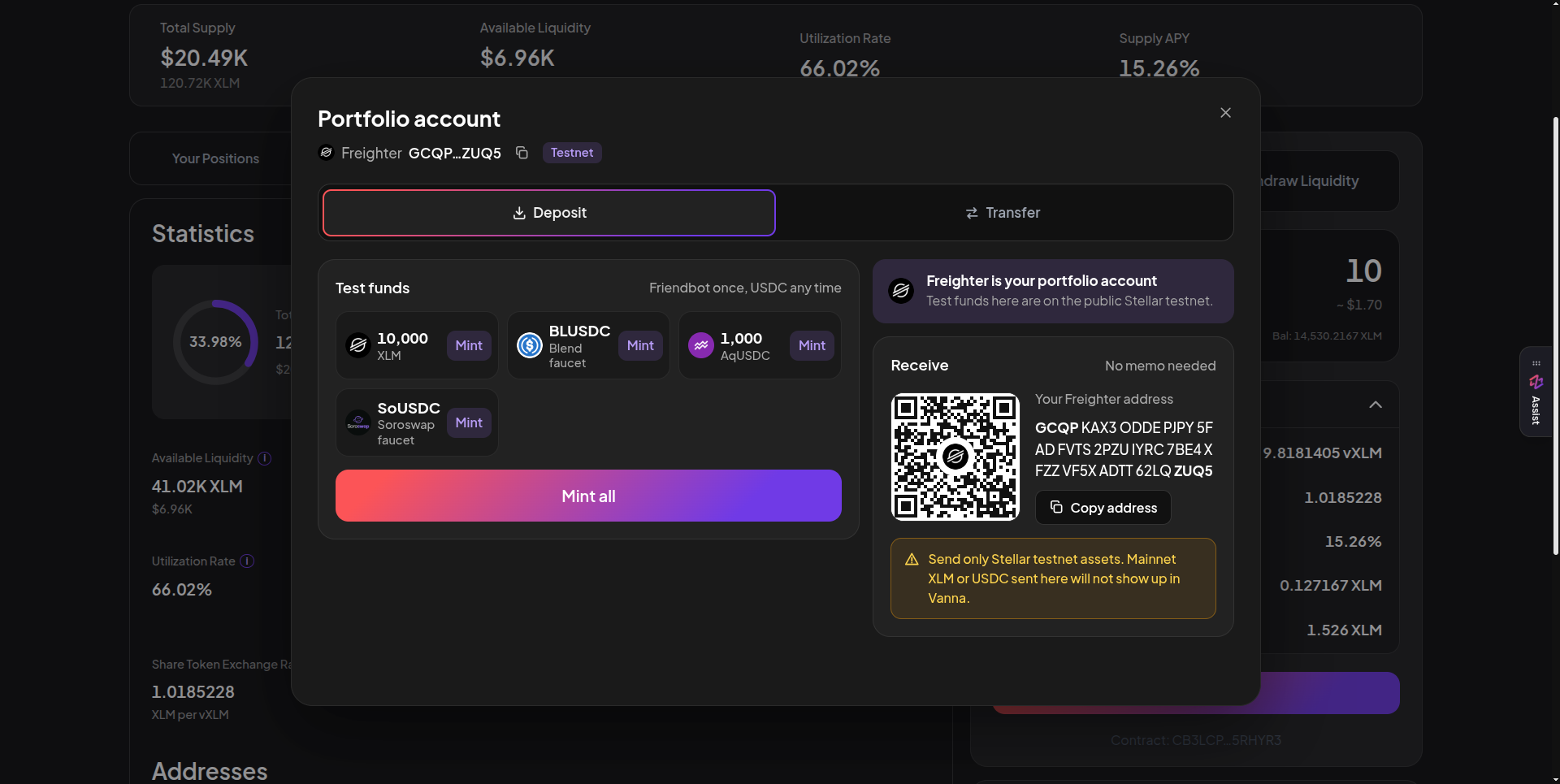Click the Freighter QR code
Viewport: 1560px width, 784px height.
point(955,457)
